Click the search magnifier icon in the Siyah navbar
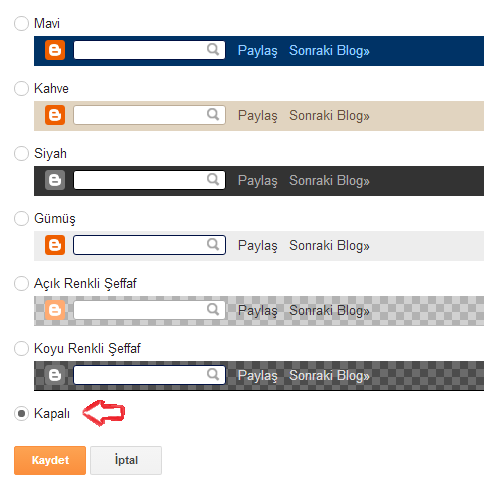The height and width of the screenshot is (488, 497). click(213, 179)
